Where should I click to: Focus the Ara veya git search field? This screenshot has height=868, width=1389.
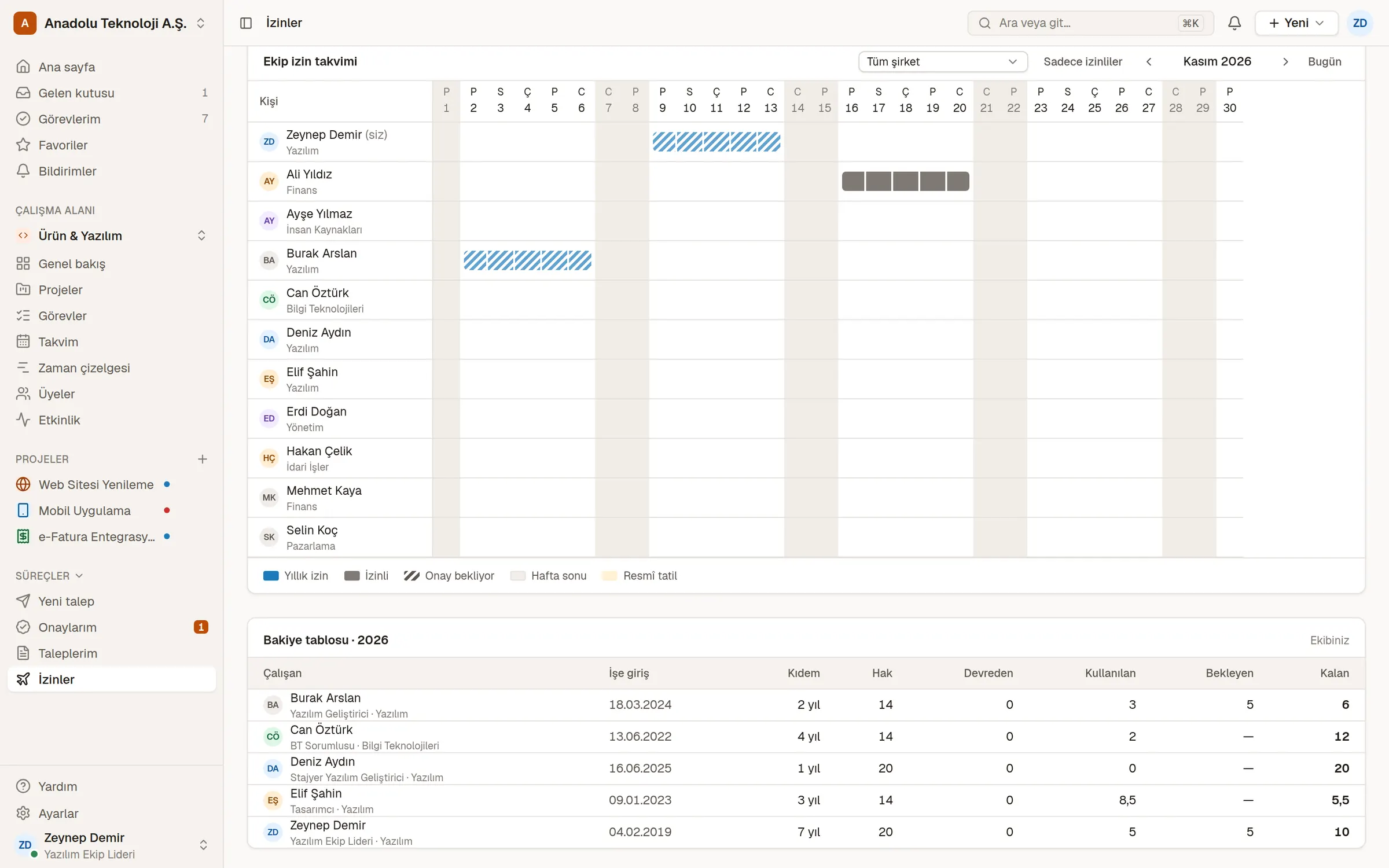click(1090, 23)
